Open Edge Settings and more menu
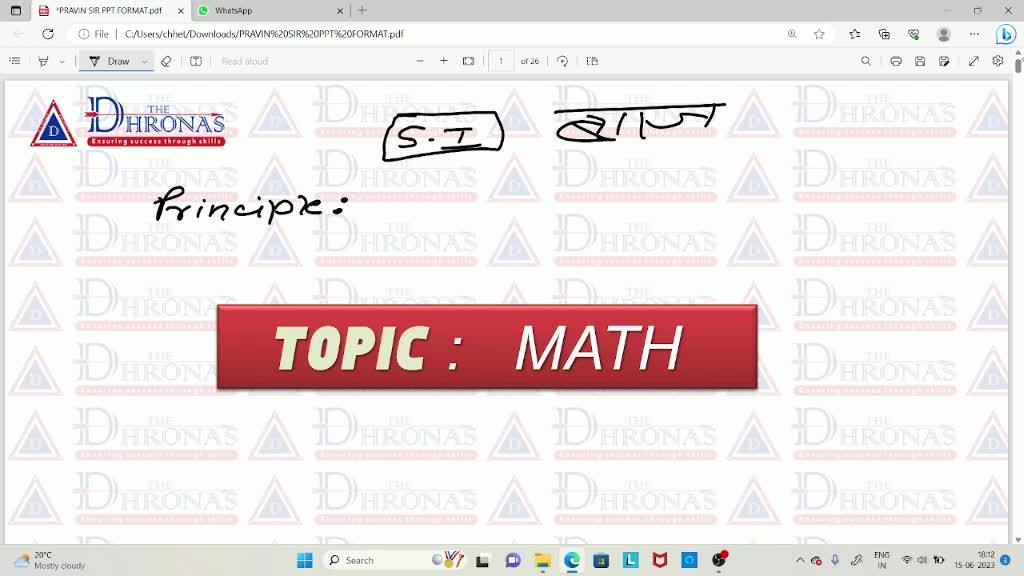Image resolution: width=1024 pixels, height=576 pixels. pos(974,34)
